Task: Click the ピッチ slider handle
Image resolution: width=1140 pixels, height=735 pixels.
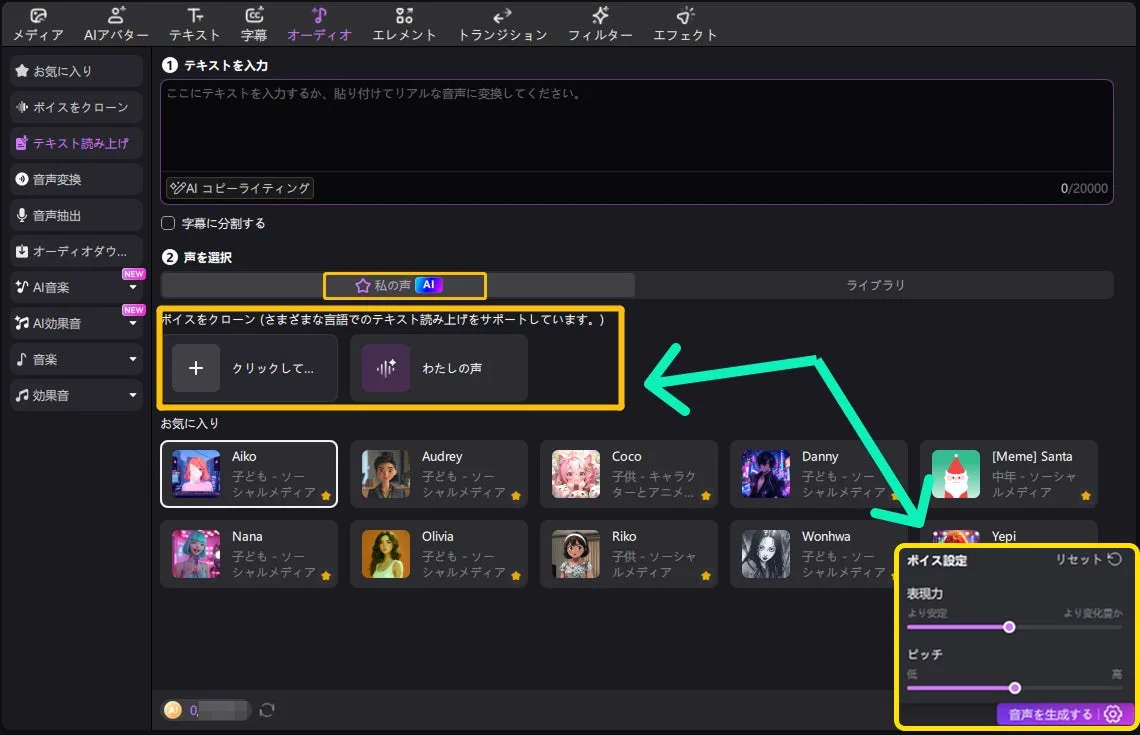Action: (x=1015, y=688)
